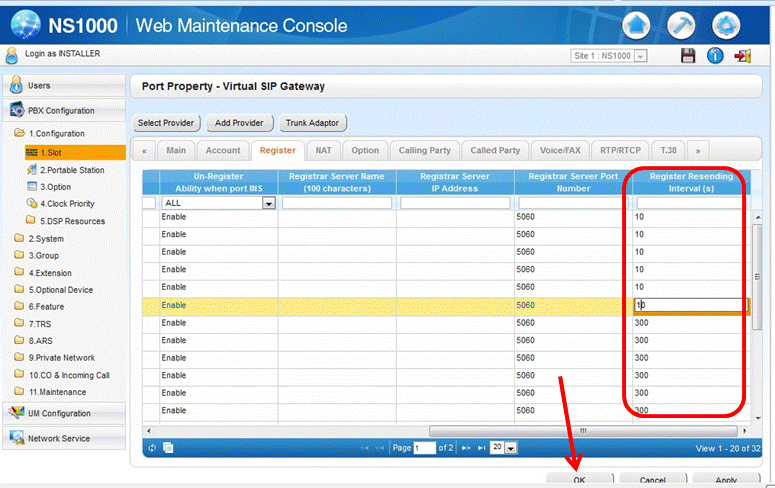Click the Add Provider button
The height and width of the screenshot is (488, 775).
240,123
